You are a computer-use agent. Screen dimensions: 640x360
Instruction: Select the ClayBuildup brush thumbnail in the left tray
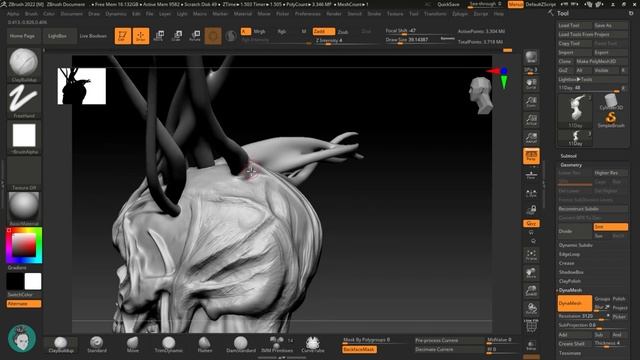(24, 64)
